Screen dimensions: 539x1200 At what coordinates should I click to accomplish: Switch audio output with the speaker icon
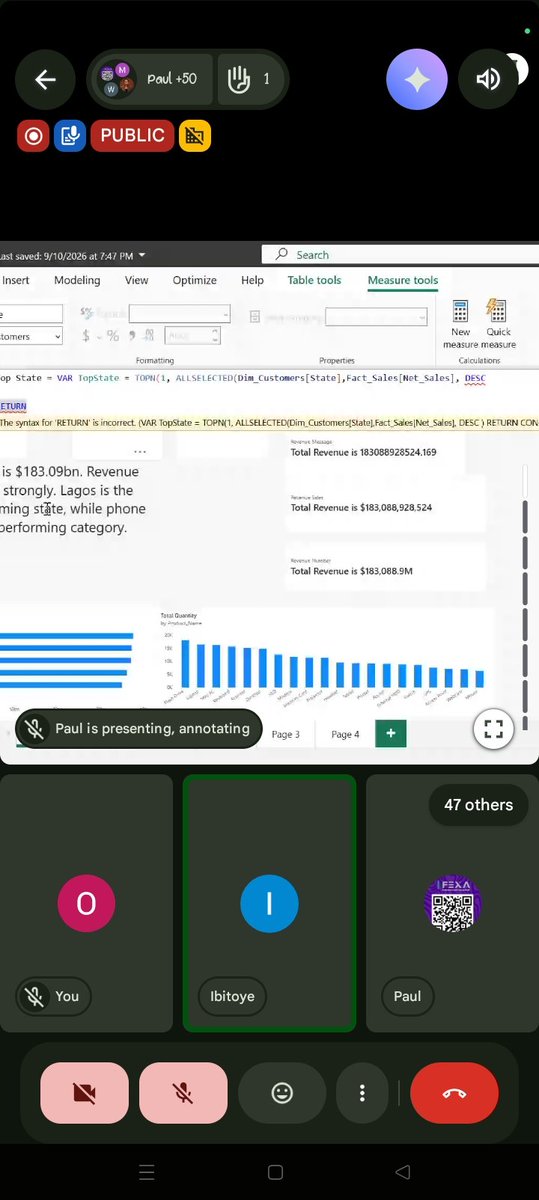tap(488, 80)
